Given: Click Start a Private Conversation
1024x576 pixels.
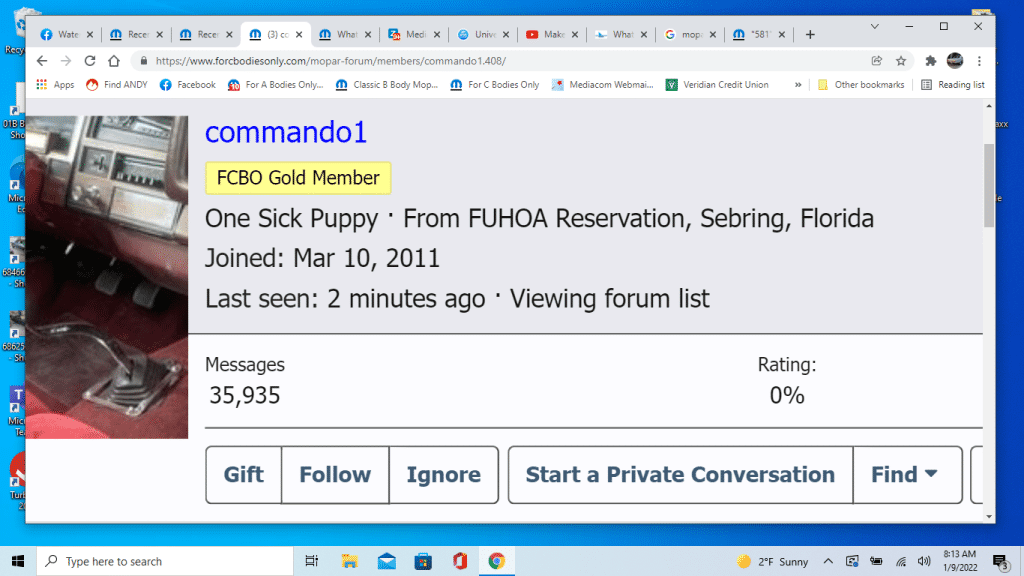Looking at the screenshot, I should [x=680, y=475].
